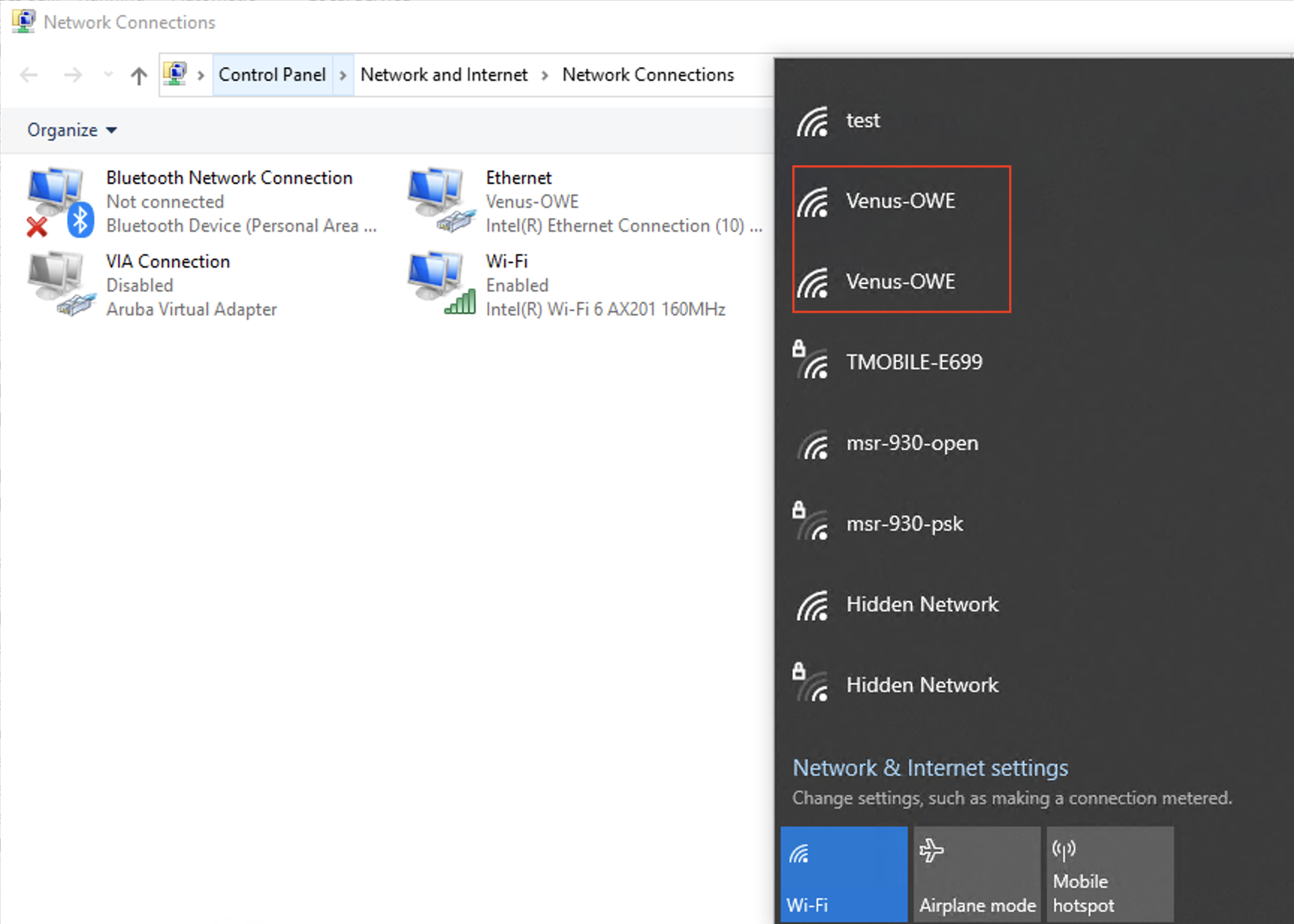
Task: Select the test wireless network
Action: [863, 120]
